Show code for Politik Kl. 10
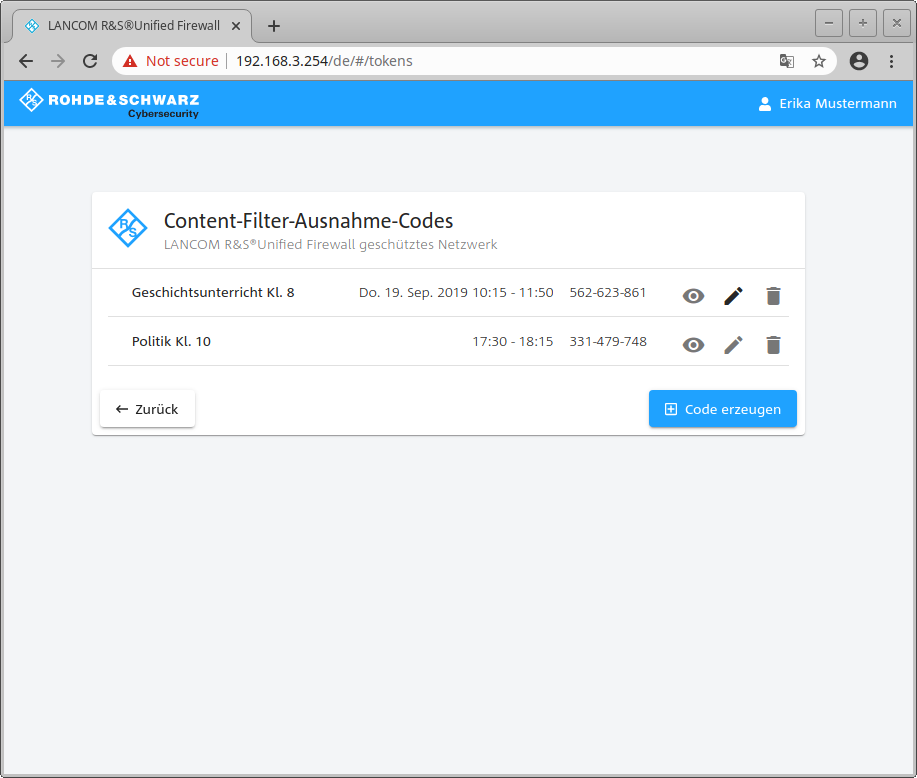The height and width of the screenshot is (778, 917). tap(693, 345)
